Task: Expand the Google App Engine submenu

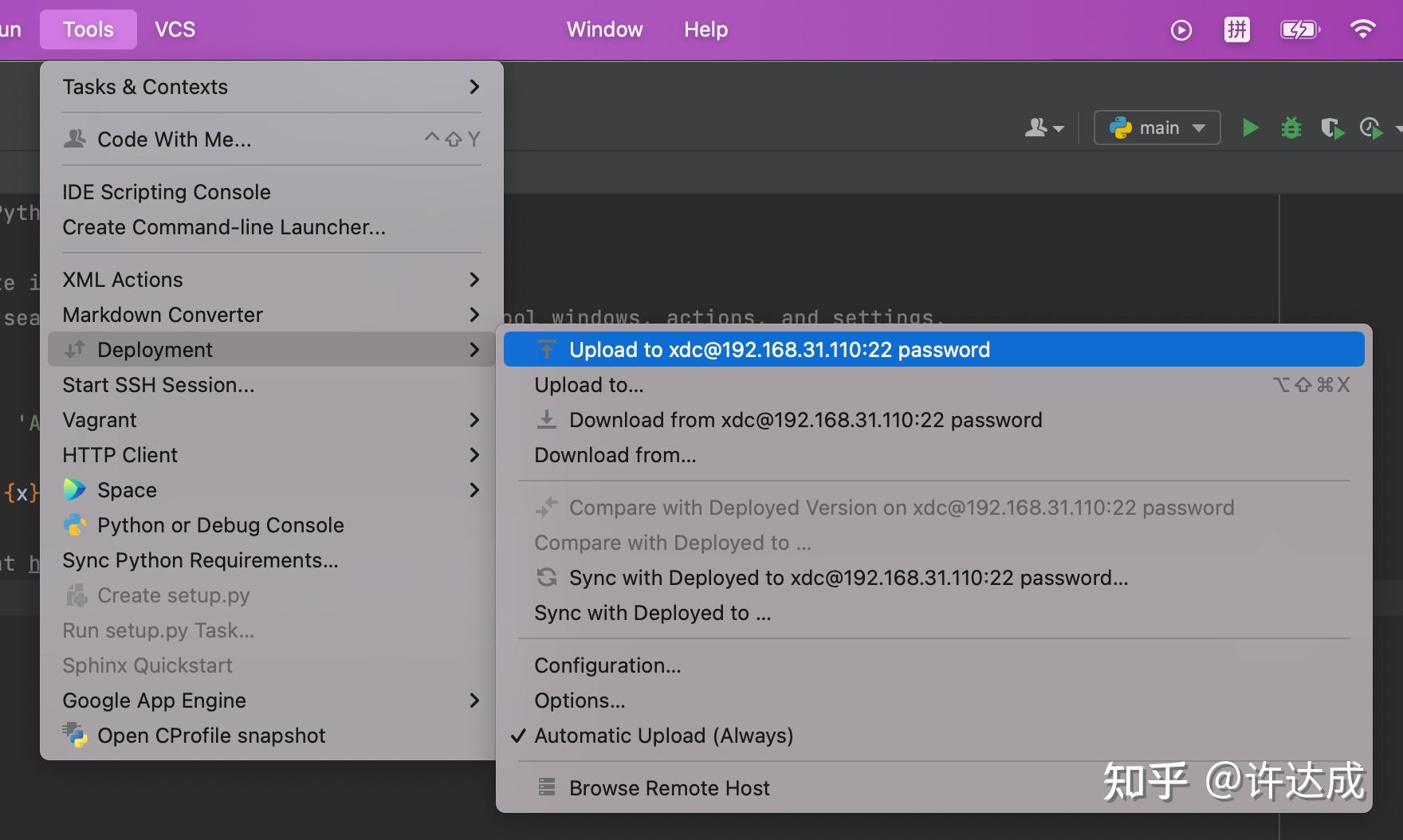Action: [x=271, y=701]
